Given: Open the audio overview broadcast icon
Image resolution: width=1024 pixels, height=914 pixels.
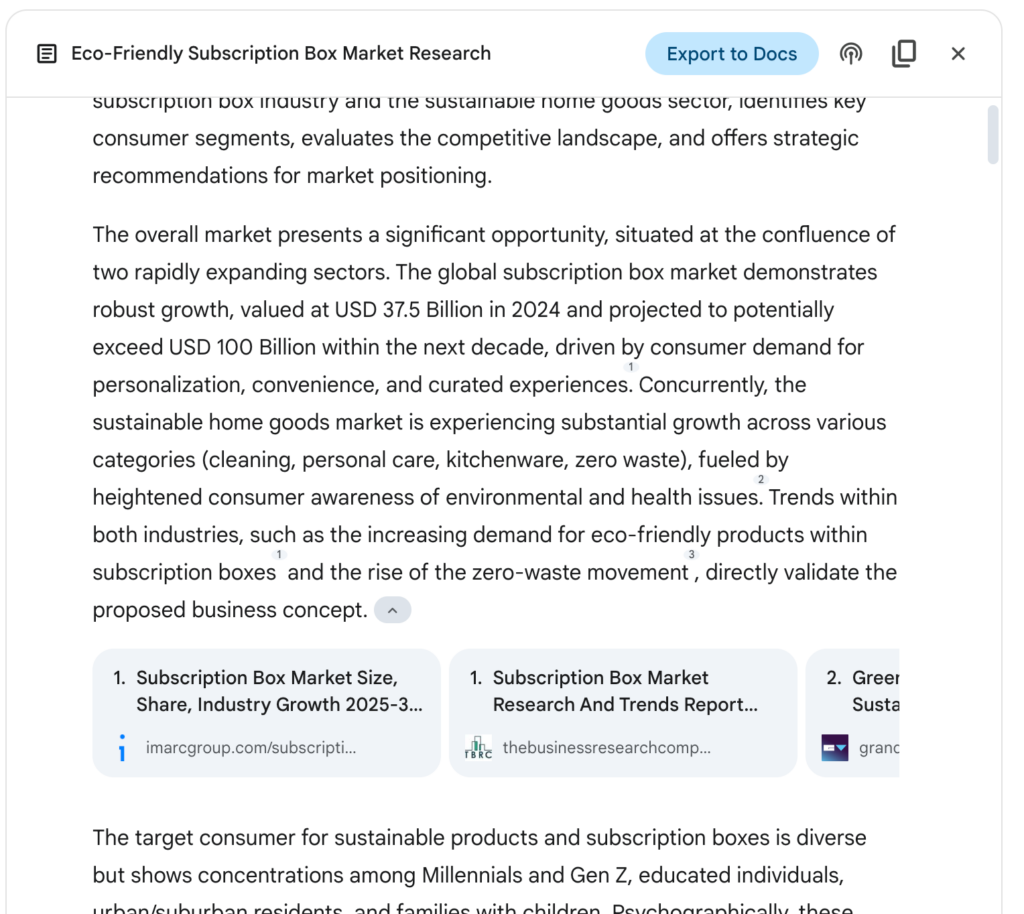Looking at the screenshot, I should (850, 54).
